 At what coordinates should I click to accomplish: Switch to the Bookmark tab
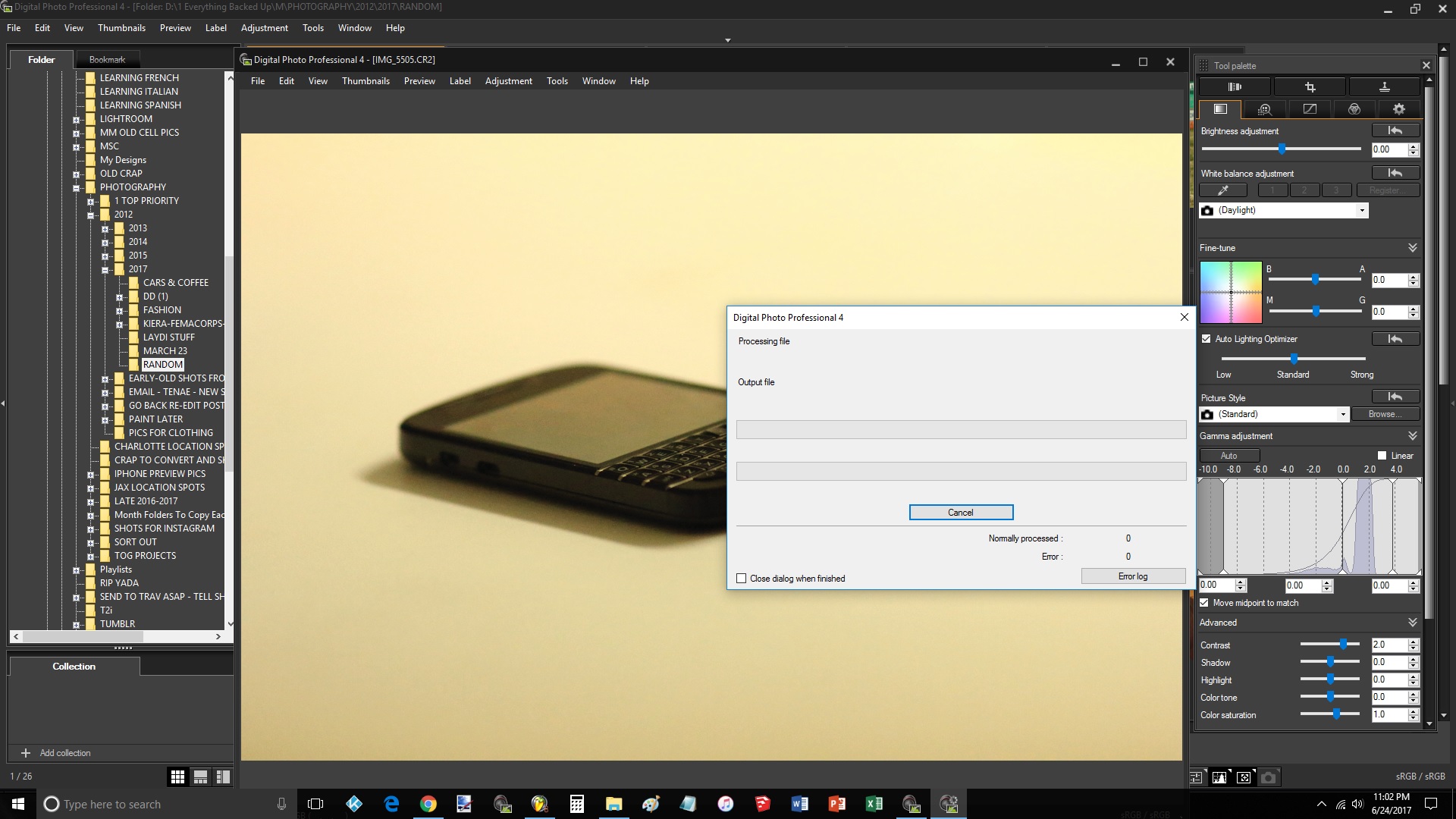point(107,59)
